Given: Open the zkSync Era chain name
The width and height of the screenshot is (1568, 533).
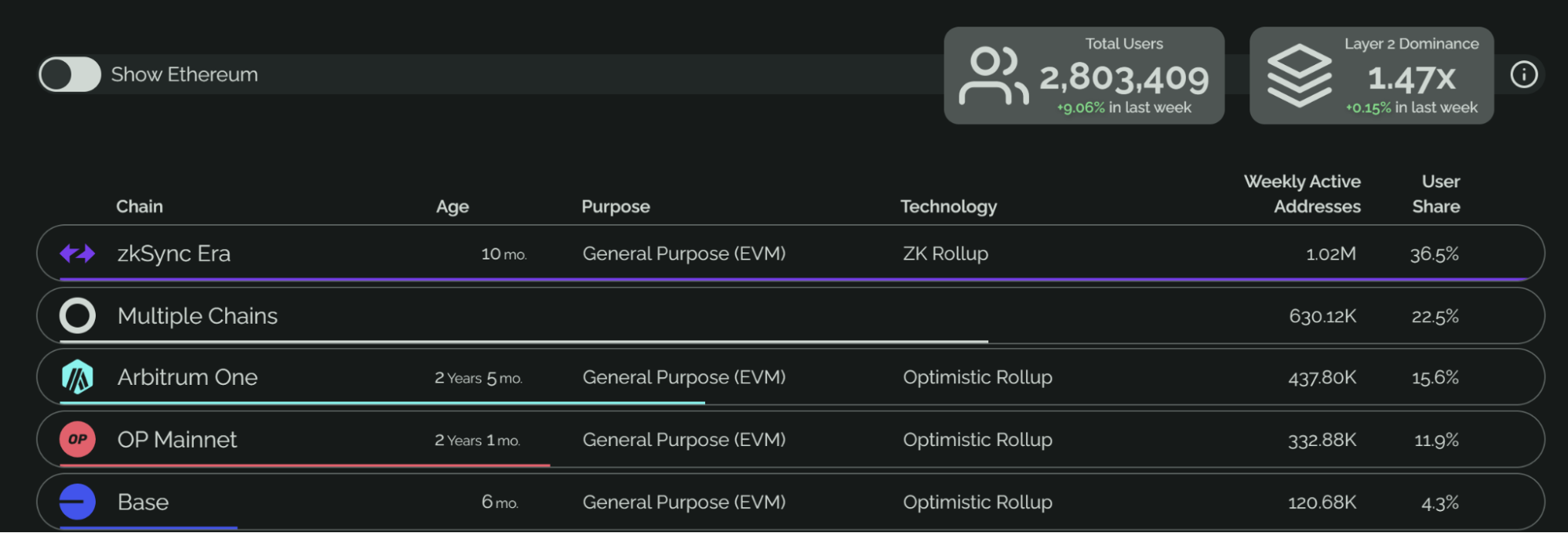Looking at the screenshot, I should point(173,253).
